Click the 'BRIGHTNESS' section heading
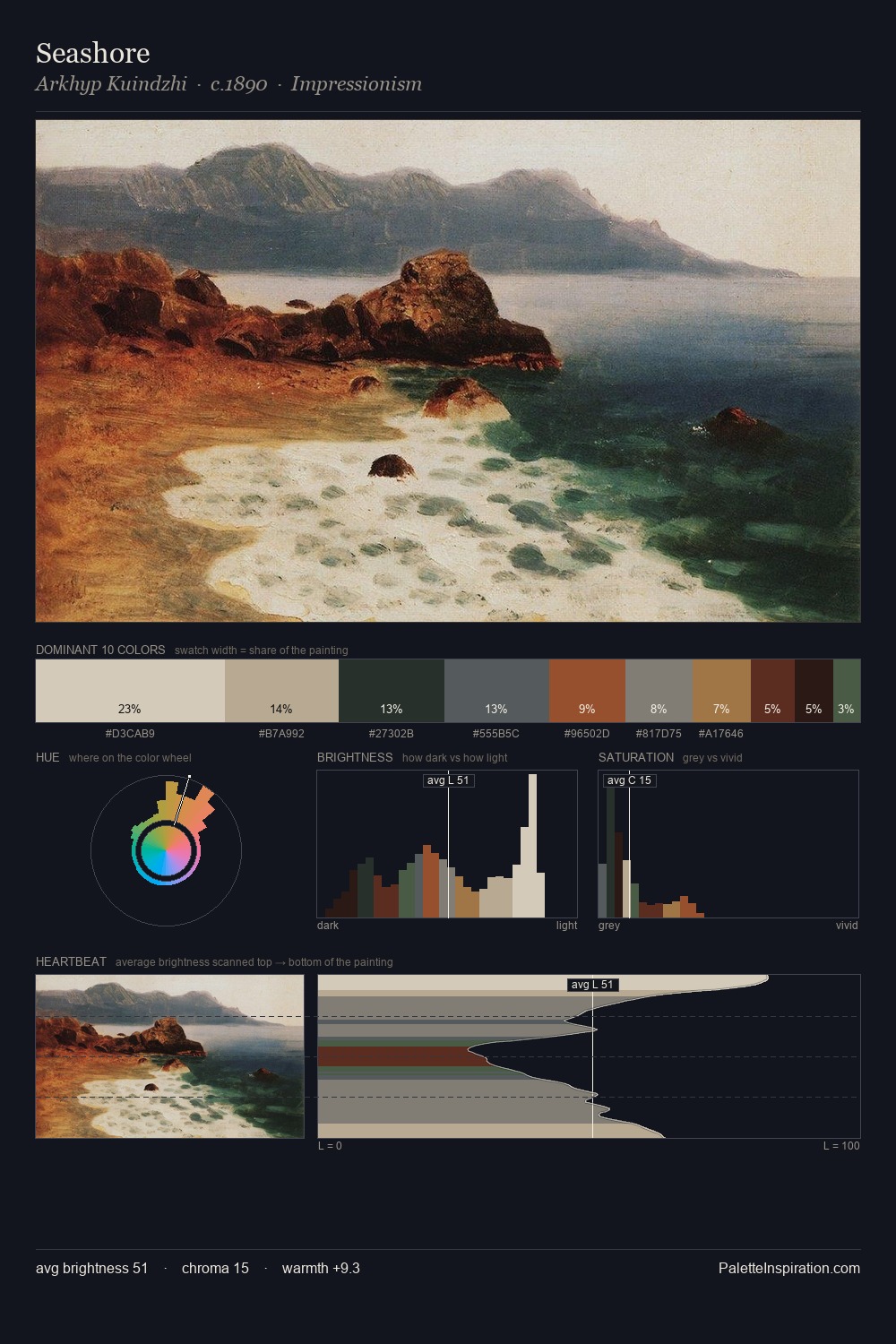This screenshot has width=896, height=1344. point(355,757)
